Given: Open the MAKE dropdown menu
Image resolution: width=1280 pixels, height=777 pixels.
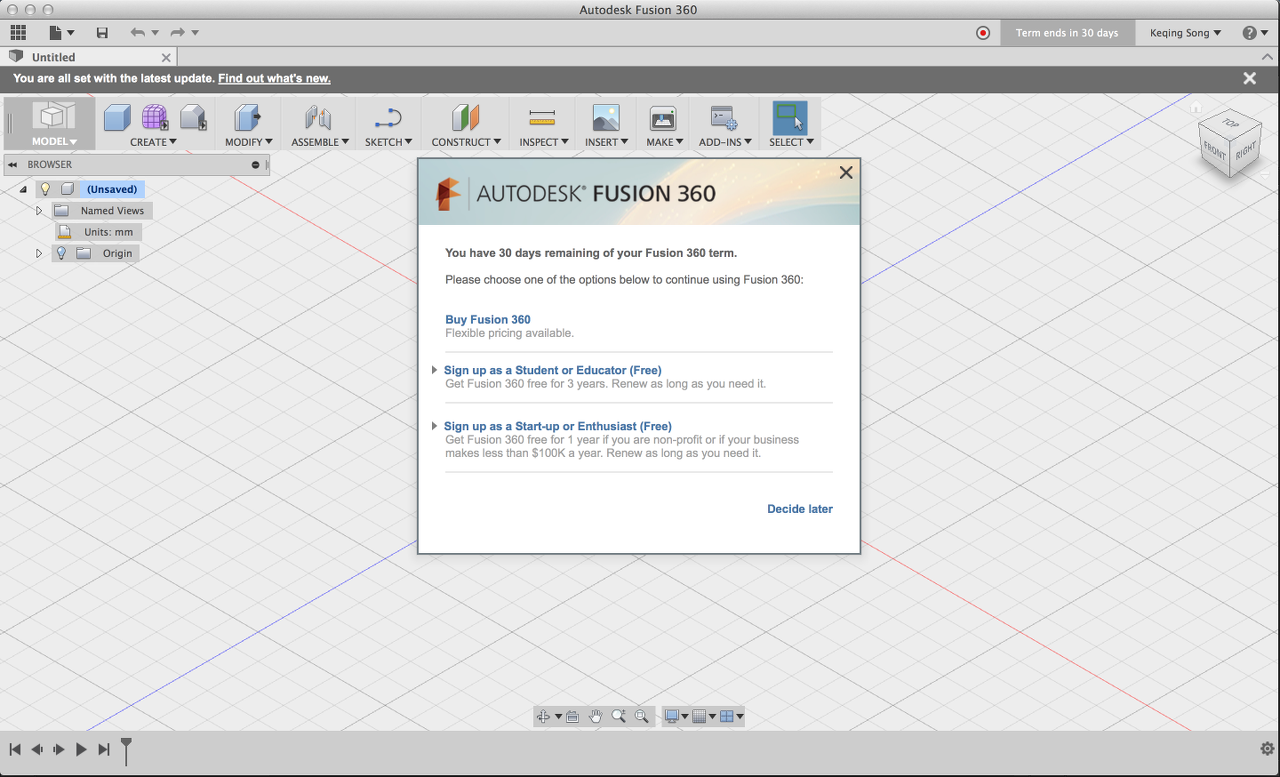Looking at the screenshot, I should coord(665,142).
